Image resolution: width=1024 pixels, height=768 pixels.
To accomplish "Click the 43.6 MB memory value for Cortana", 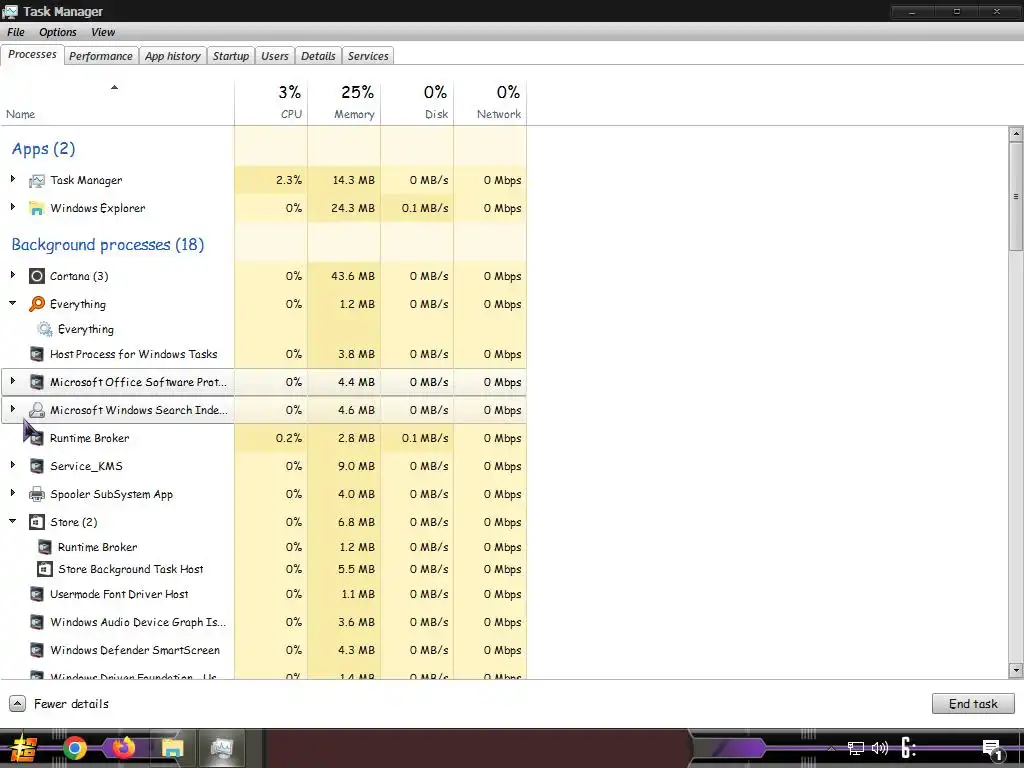I will pyautogui.click(x=353, y=276).
